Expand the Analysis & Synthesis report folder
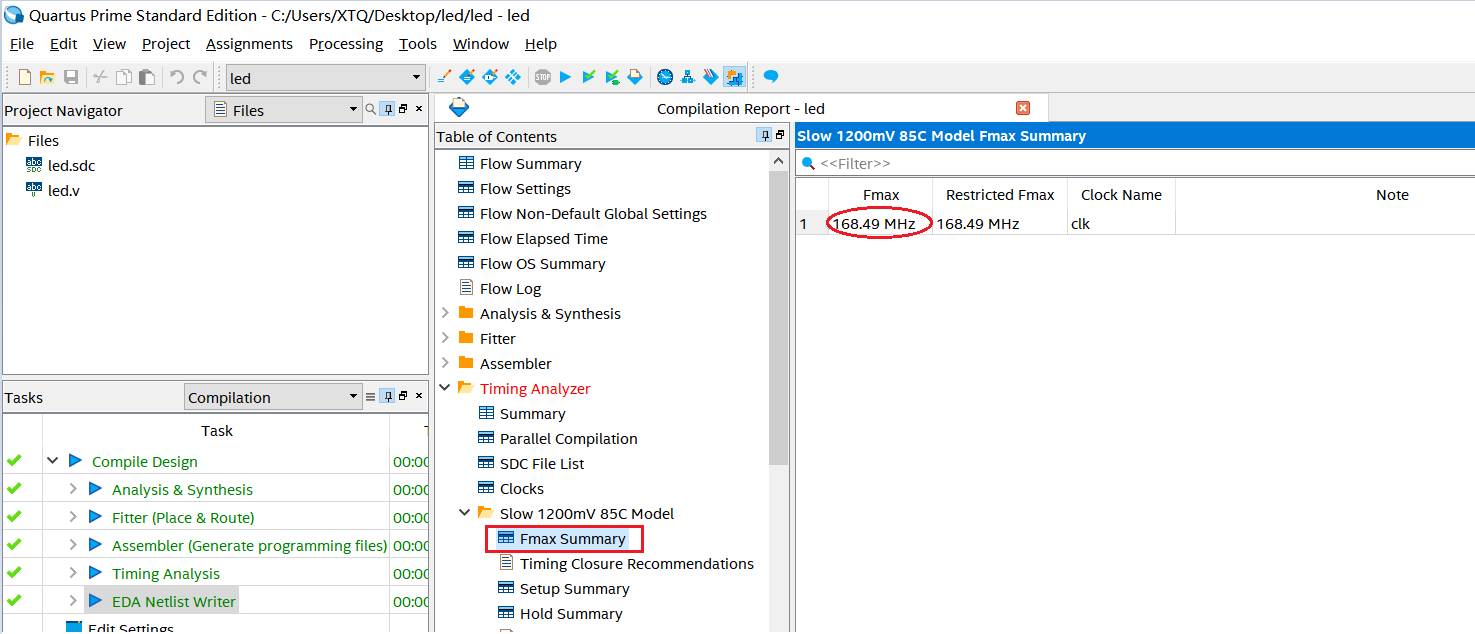1475x634 pixels. pyautogui.click(x=445, y=313)
